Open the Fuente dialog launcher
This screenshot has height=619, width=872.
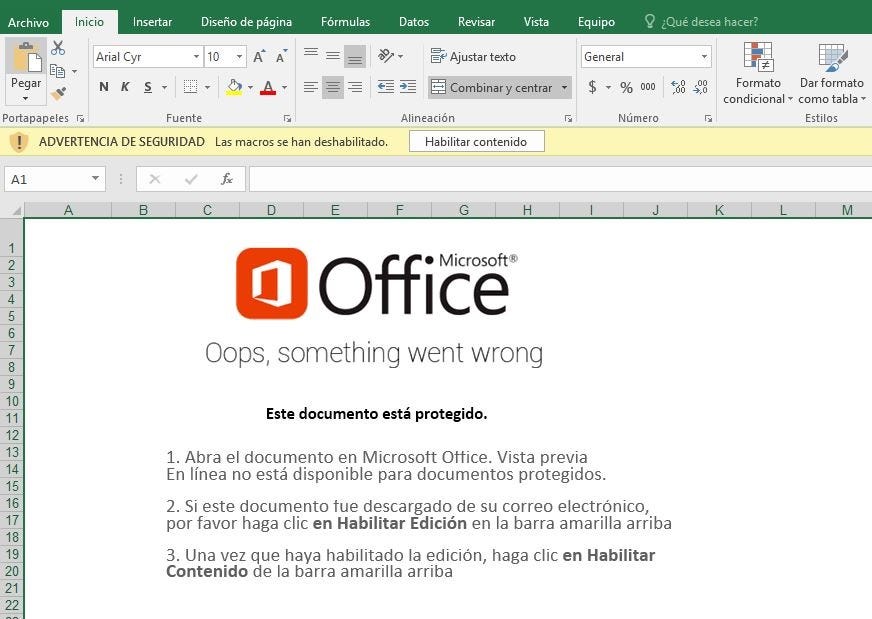tap(288, 118)
